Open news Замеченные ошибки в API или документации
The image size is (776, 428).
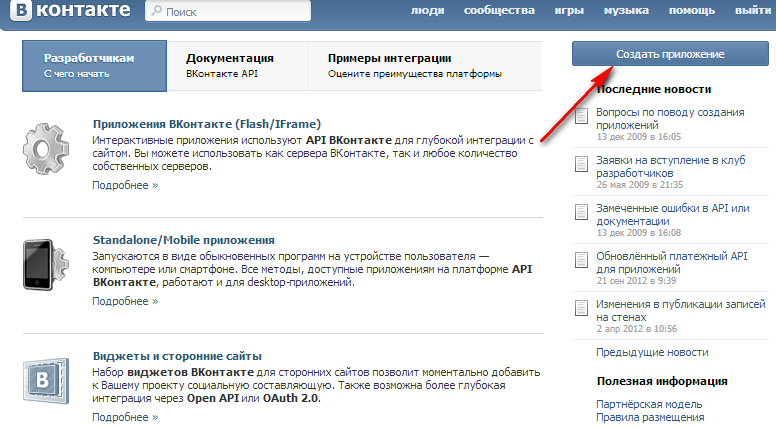click(x=673, y=215)
